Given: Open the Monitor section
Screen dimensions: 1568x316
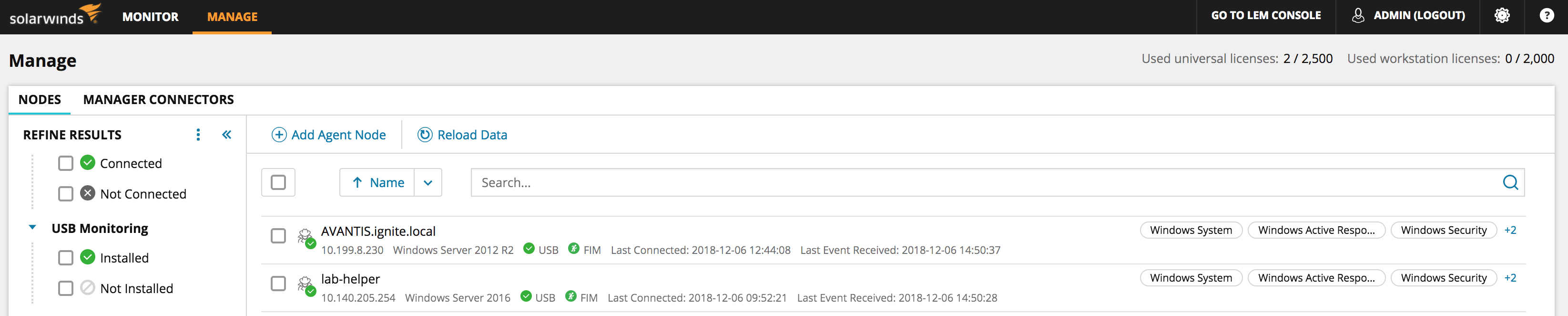Looking at the screenshot, I should click(x=151, y=17).
